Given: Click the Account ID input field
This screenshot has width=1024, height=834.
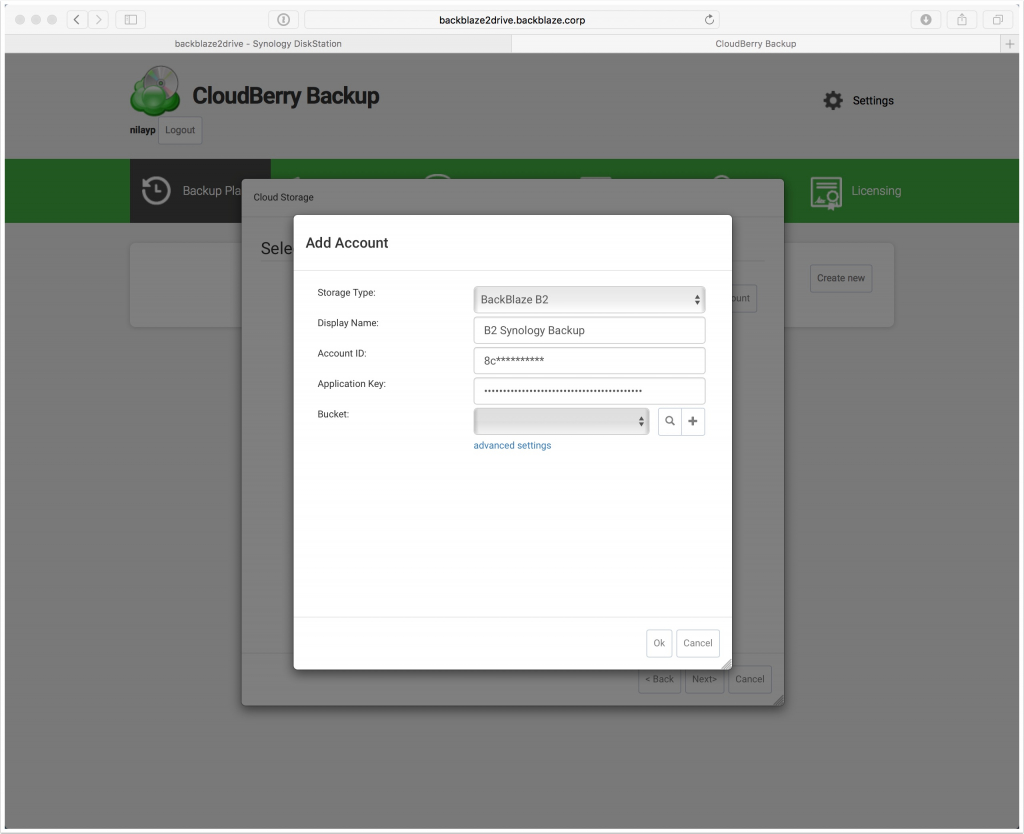Looking at the screenshot, I should point(589,361).
